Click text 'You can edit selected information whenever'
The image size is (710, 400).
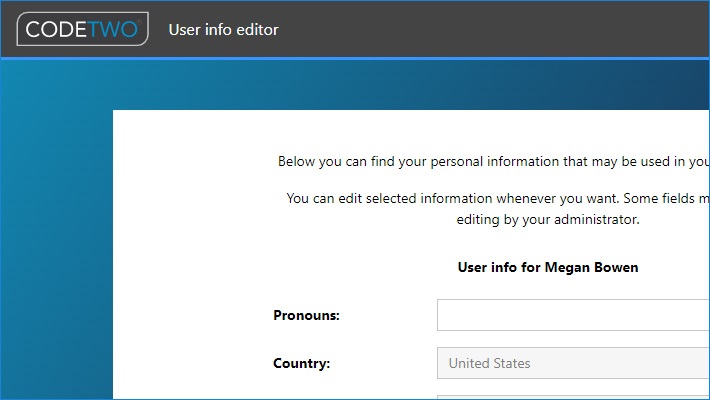point(421,198)
